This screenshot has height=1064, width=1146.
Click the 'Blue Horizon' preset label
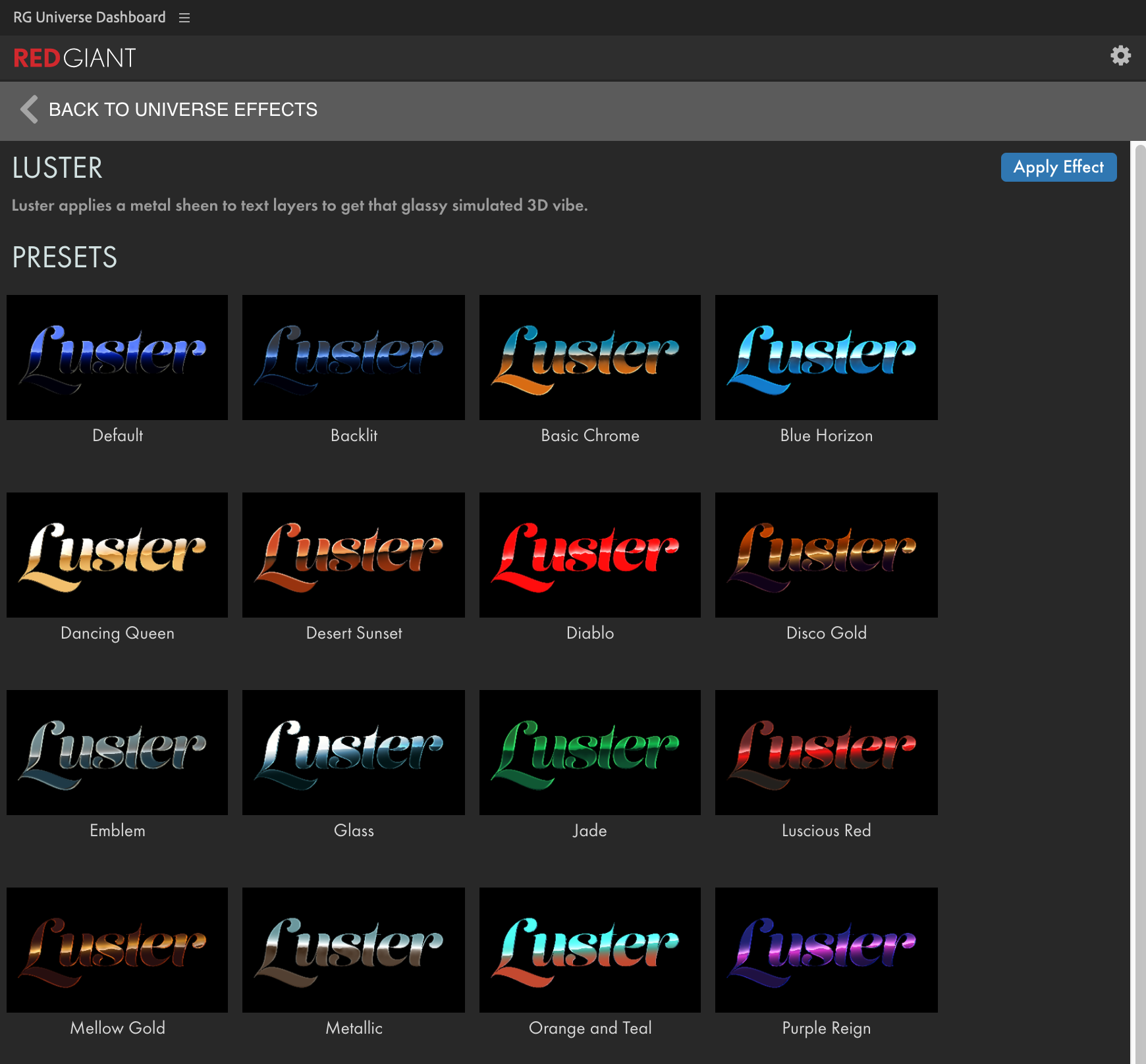click(x=827, y=435)
